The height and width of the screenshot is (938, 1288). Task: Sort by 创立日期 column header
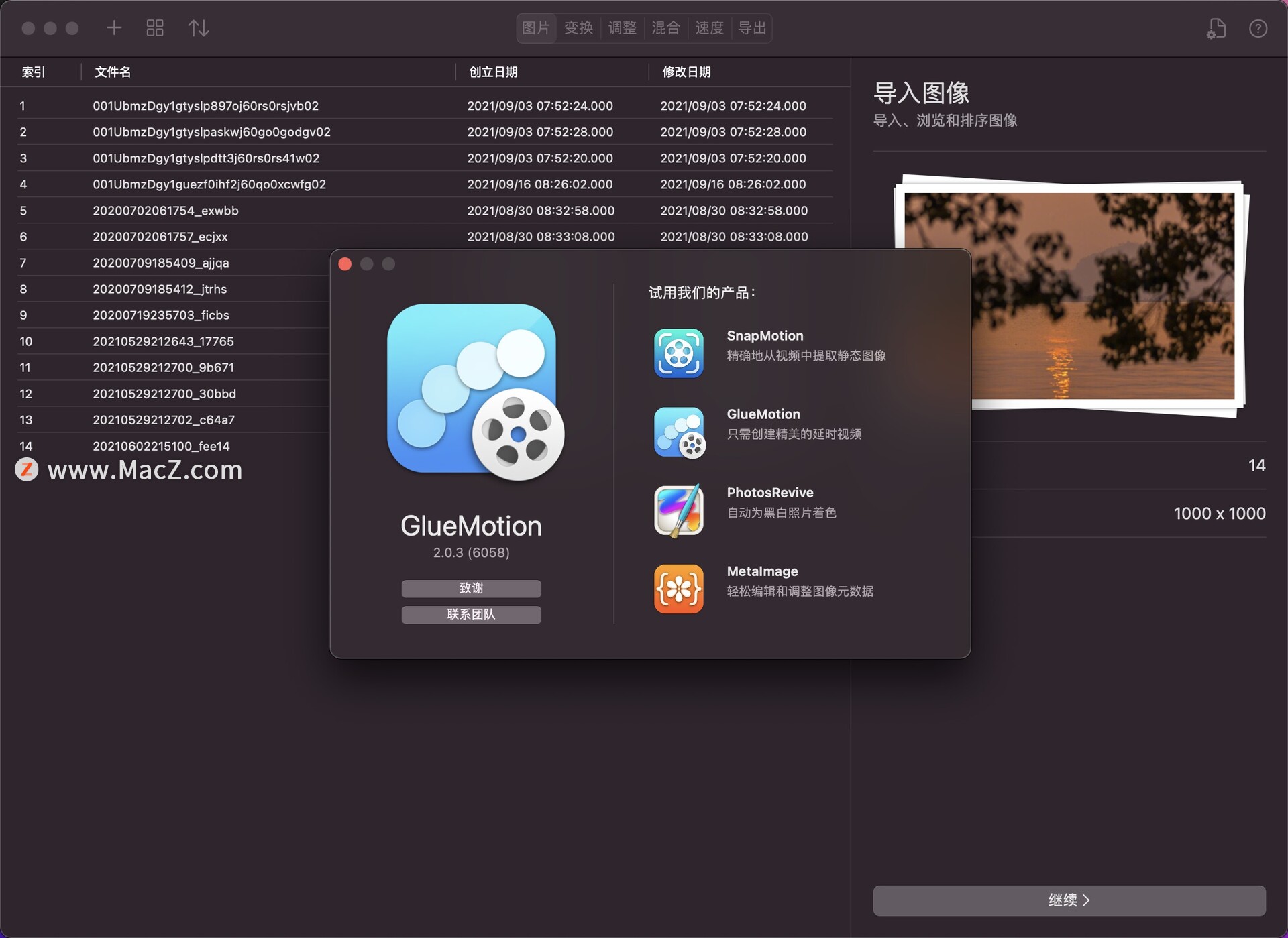493,72
